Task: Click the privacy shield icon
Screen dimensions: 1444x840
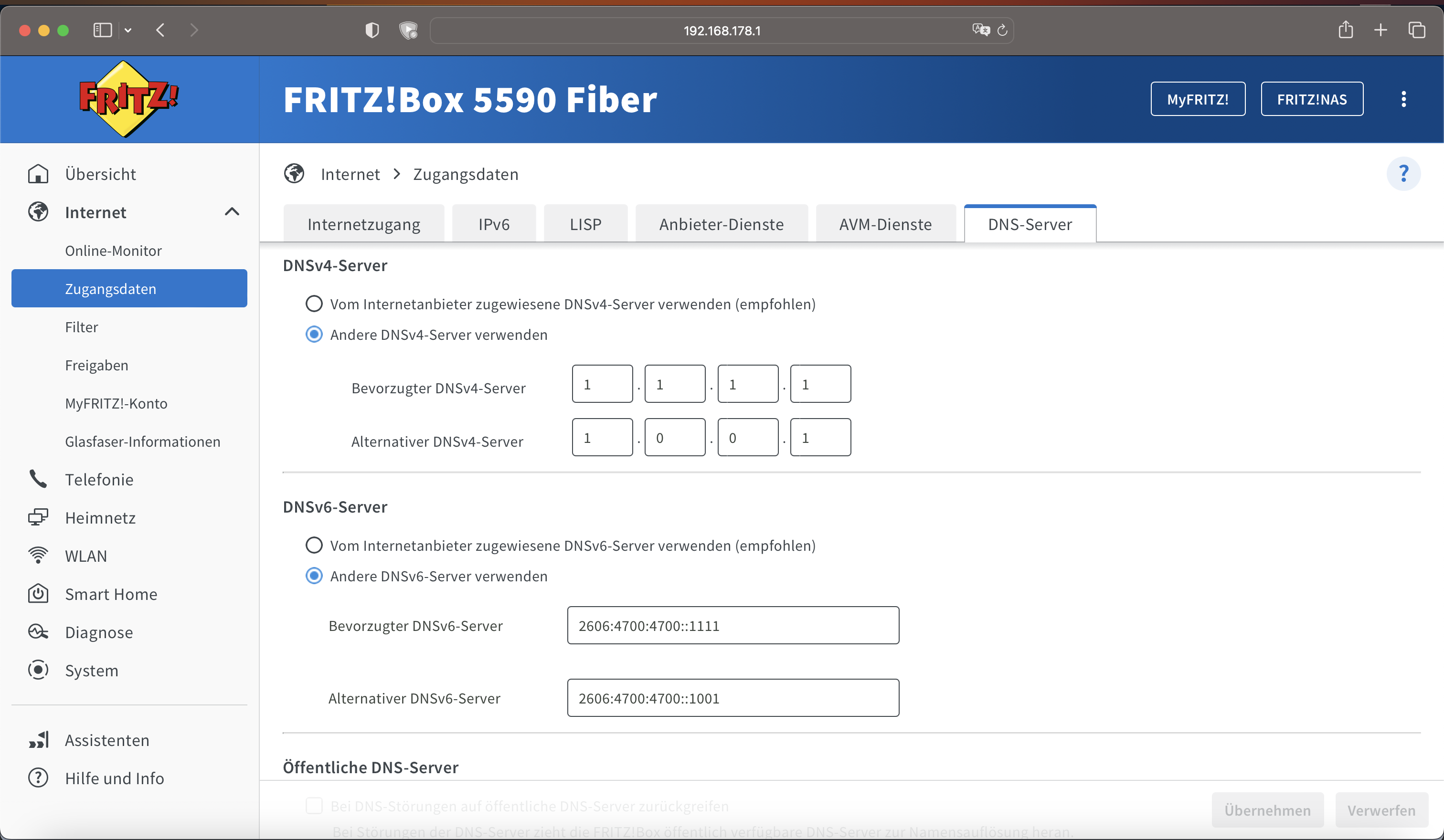Action: (372, 30)
